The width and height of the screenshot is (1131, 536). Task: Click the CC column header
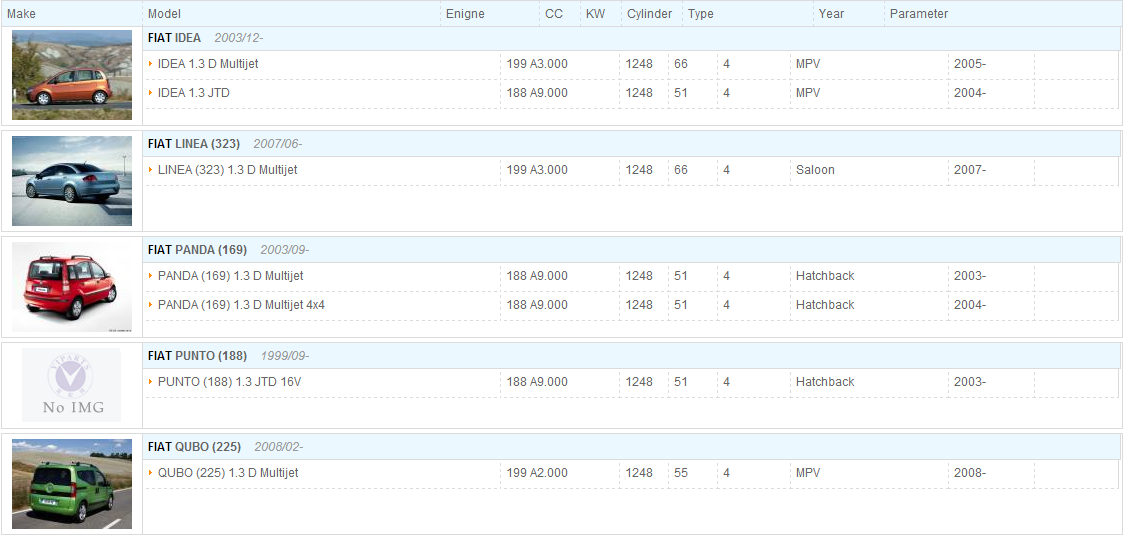pyautogui.click(x=554, y=14)
